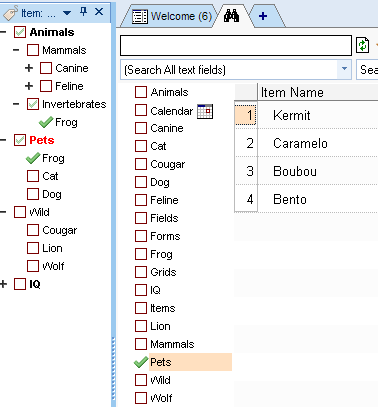Open panel menu arrow next to Item title
The height and width of the screenshot is (407, 378).
[x=67, y=13]
